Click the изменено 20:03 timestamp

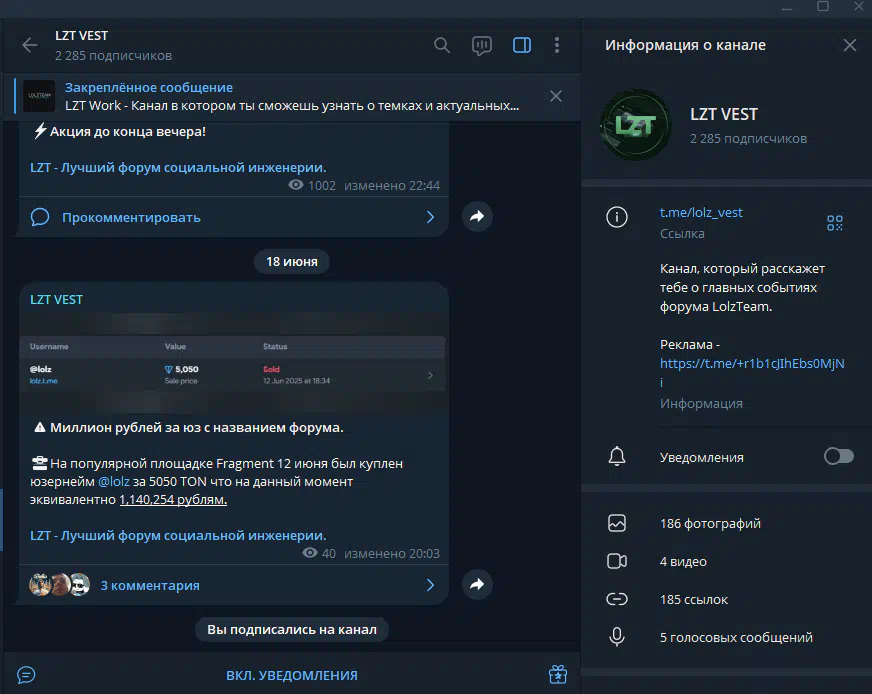point(392,553)
